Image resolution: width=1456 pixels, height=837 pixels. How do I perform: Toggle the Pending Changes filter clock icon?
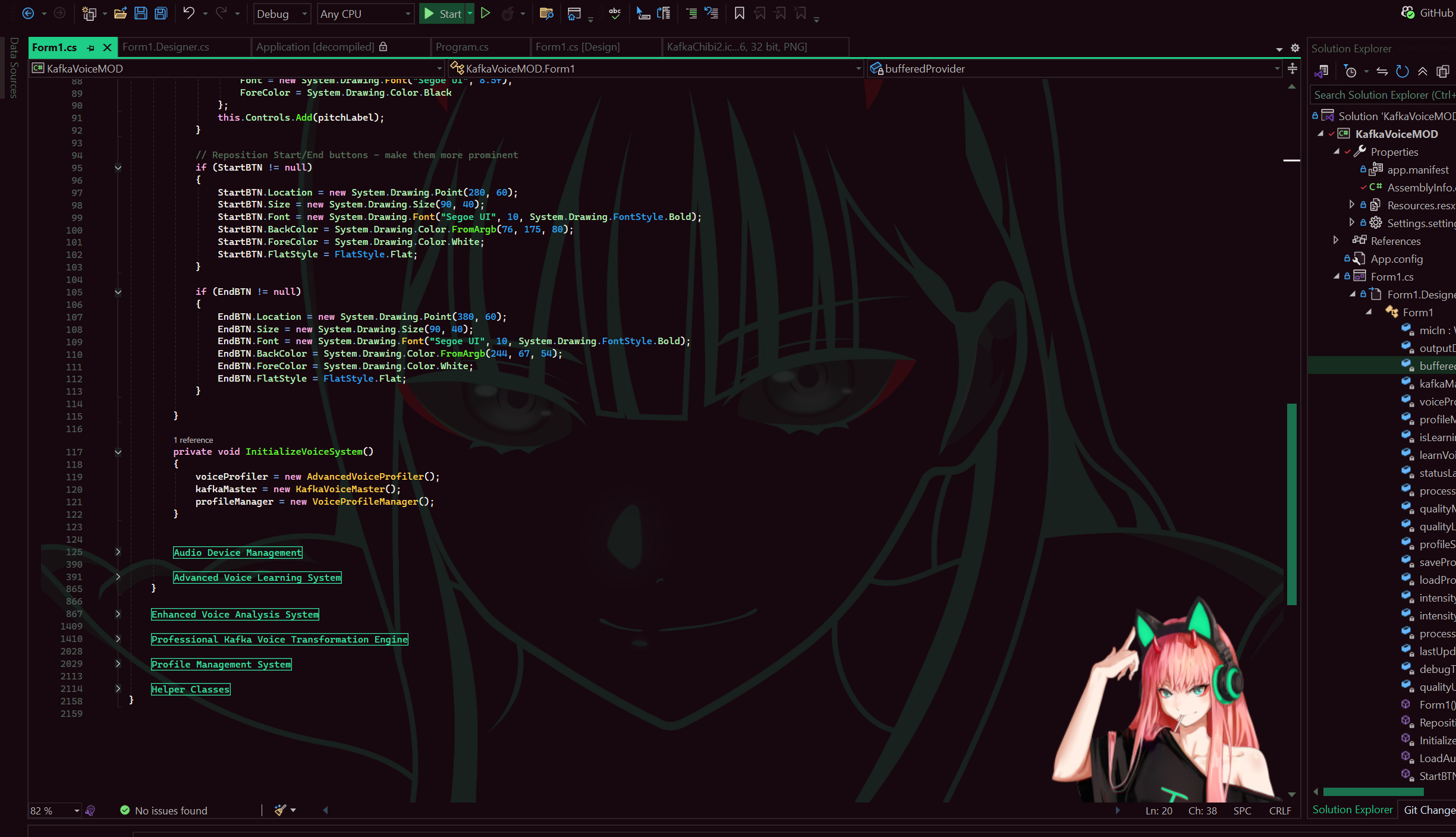point(1351,72)
